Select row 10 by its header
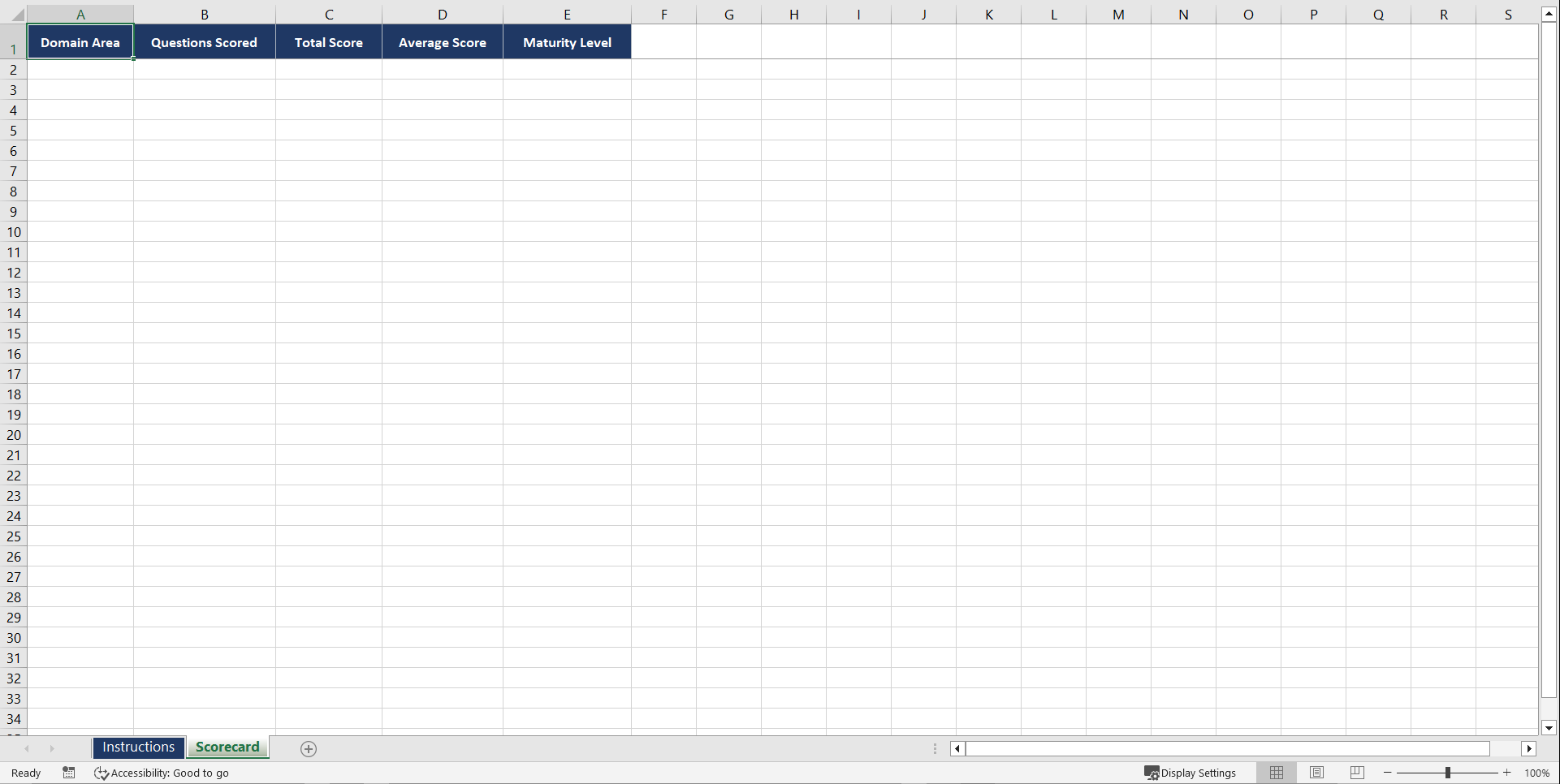The image size is (1560, 784). click(13, 232)
